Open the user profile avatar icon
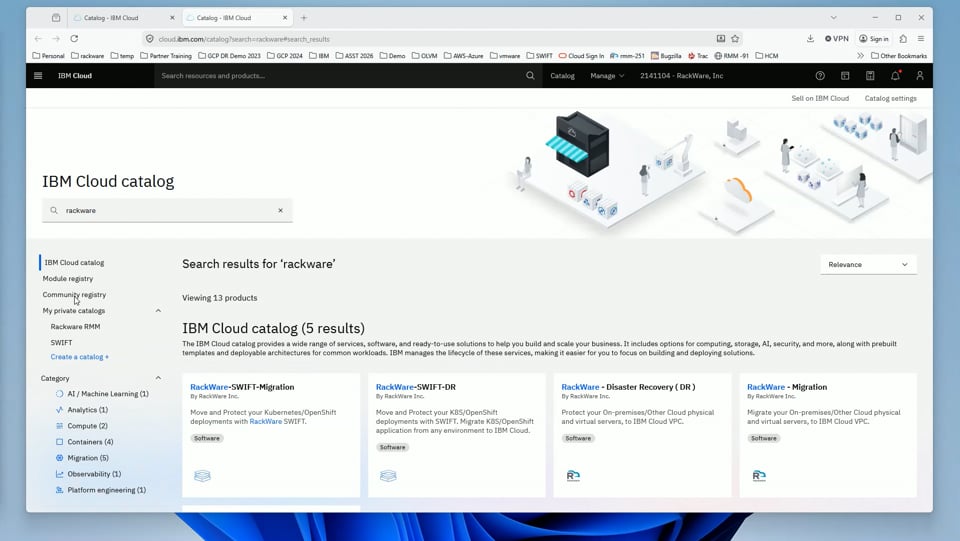Screen dimensions: 960x541 click(920, 76)
